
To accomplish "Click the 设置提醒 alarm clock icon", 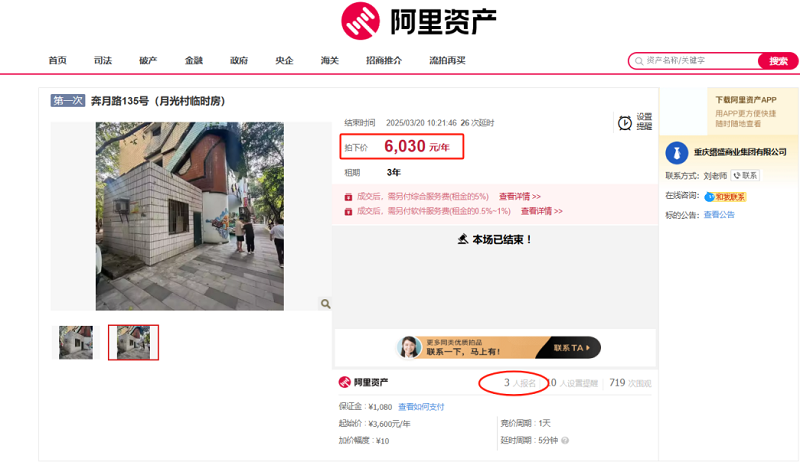I will pyautogui.click(x=625, y=123).
